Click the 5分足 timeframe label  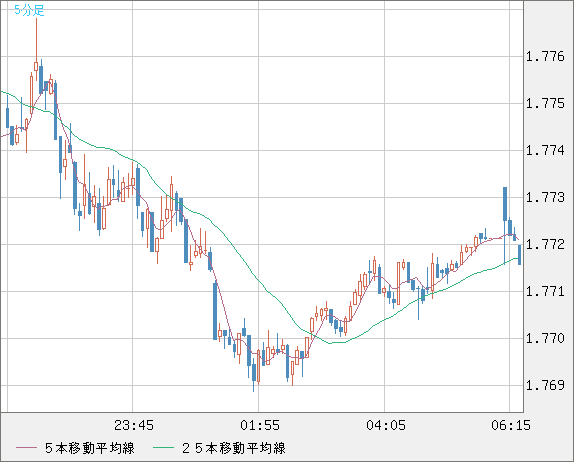[29, 10]
